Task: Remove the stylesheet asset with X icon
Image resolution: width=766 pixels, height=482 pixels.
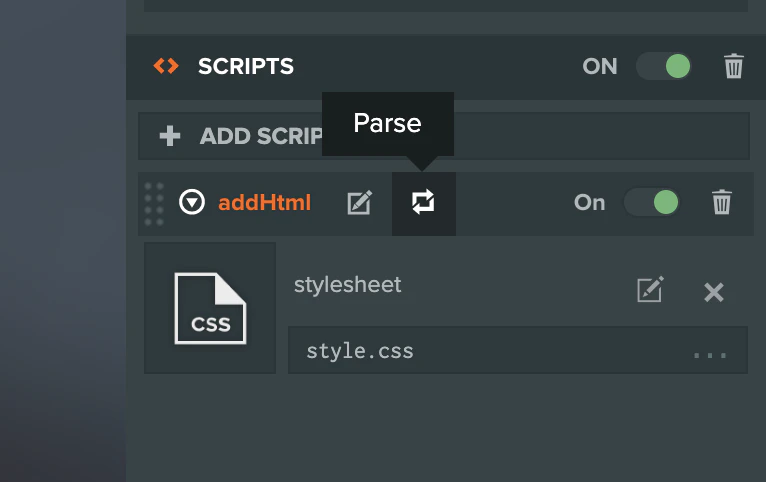Action: [x=713, y=292]
